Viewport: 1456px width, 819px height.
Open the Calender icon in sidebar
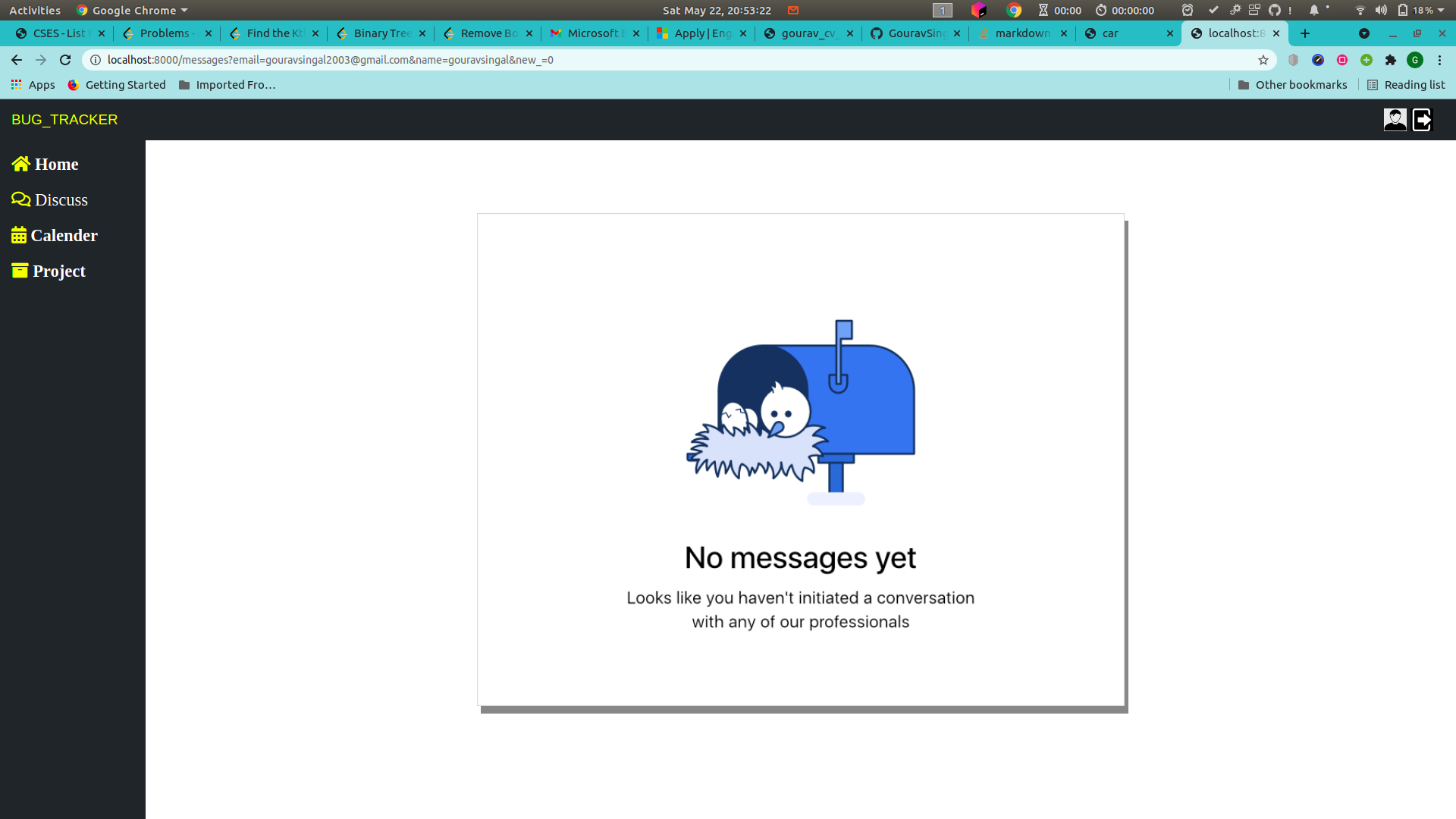click(20, 234)
